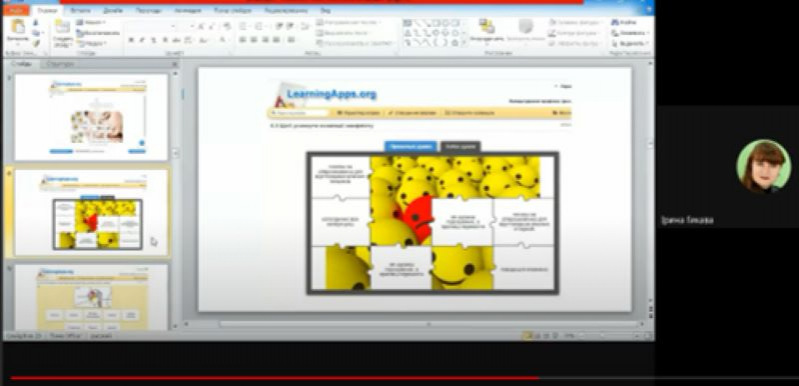Toggle Bold formatting
The image size is (799, 386).
131,40
